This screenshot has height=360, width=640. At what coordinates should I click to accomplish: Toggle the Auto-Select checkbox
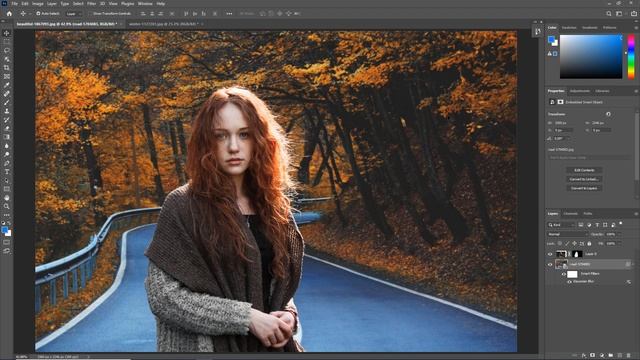tap(38, 13)
